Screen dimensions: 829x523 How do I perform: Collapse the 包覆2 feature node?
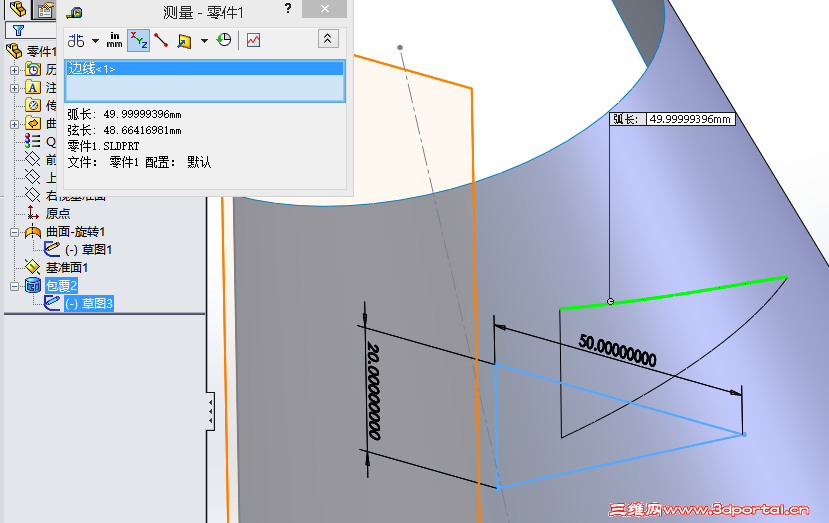pos(14,286)
